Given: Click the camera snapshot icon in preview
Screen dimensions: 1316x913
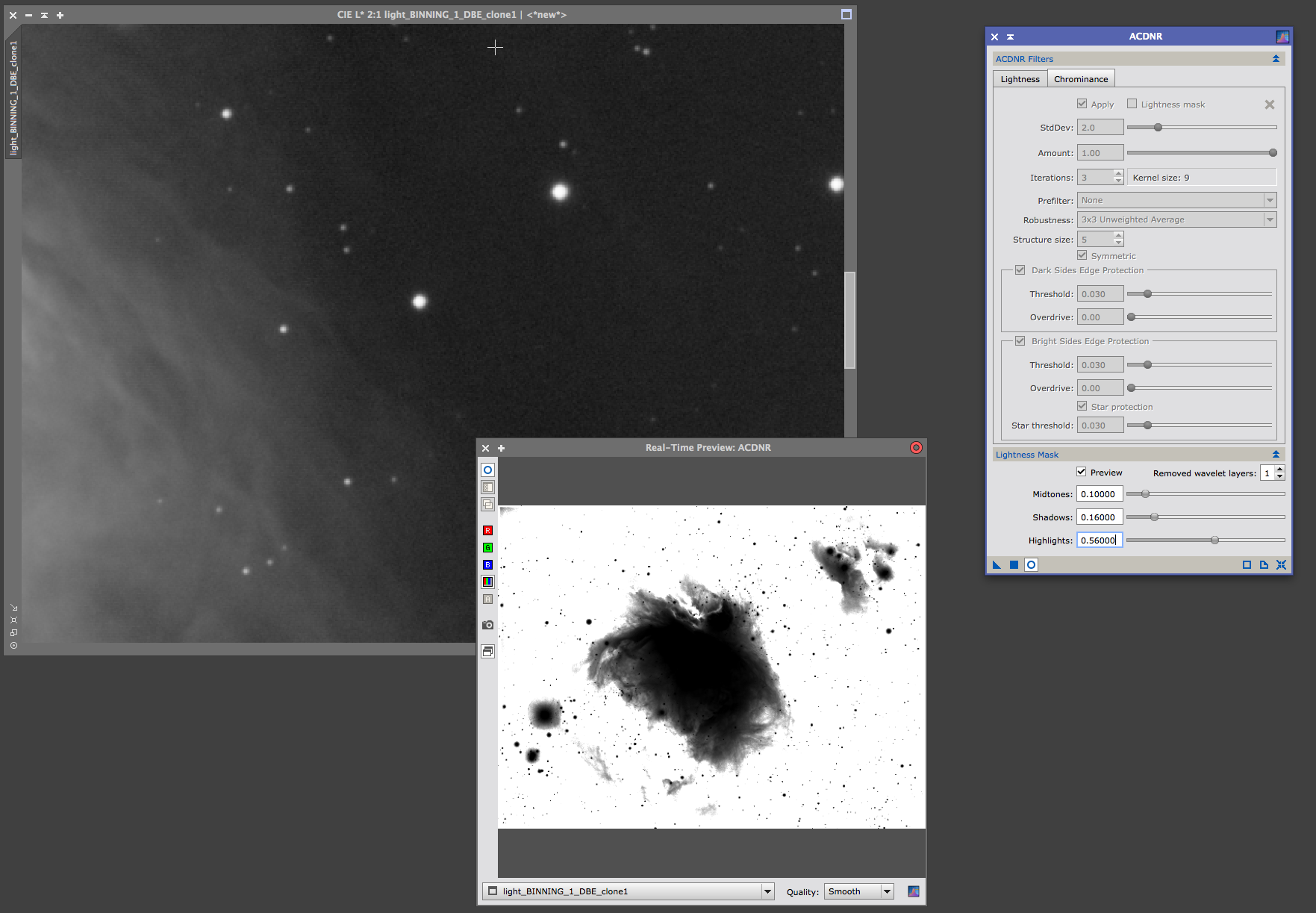Looking at the screenshot, I should (487, 625).
